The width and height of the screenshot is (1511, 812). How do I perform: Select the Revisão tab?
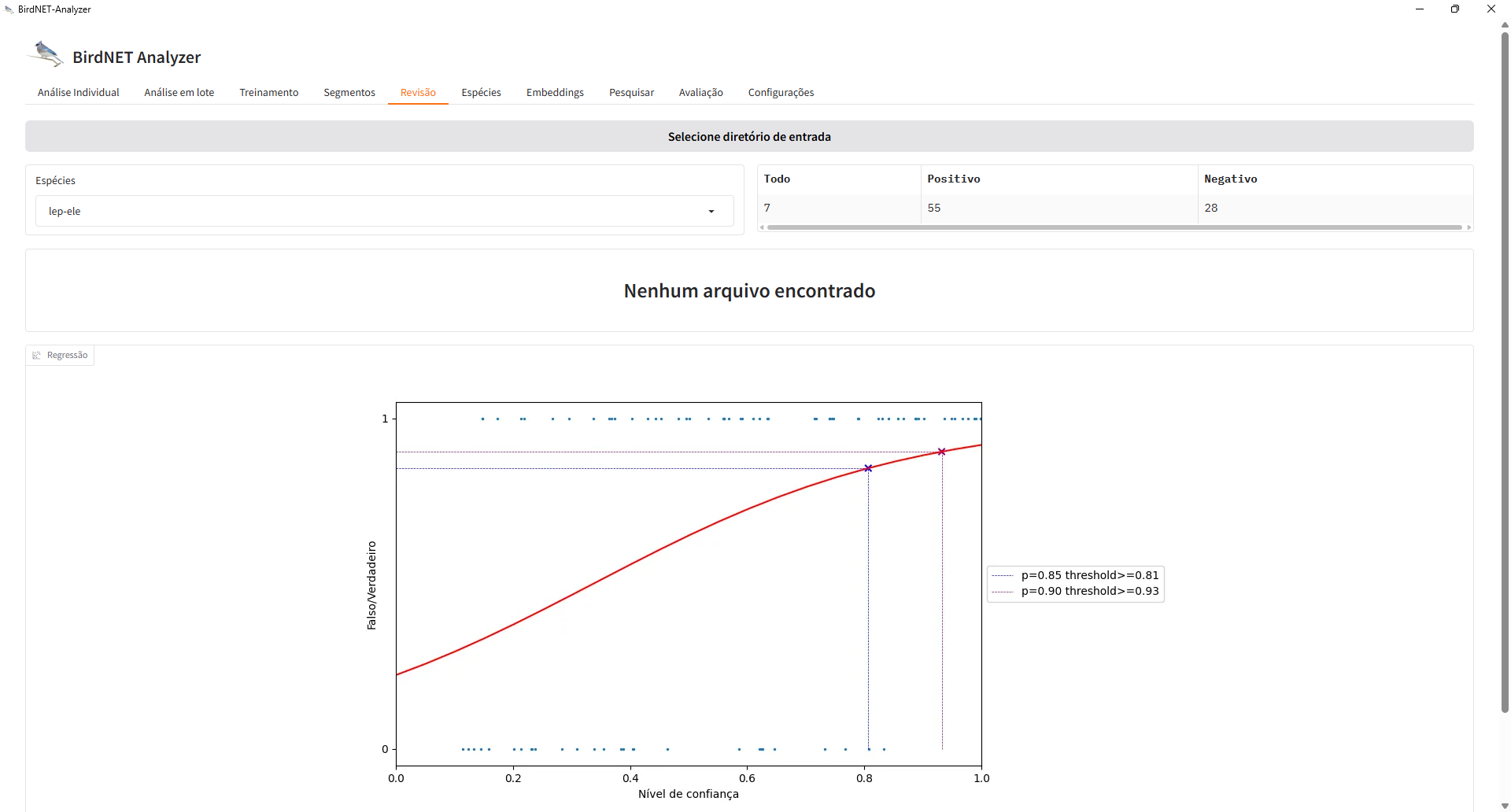pos(418,92)
